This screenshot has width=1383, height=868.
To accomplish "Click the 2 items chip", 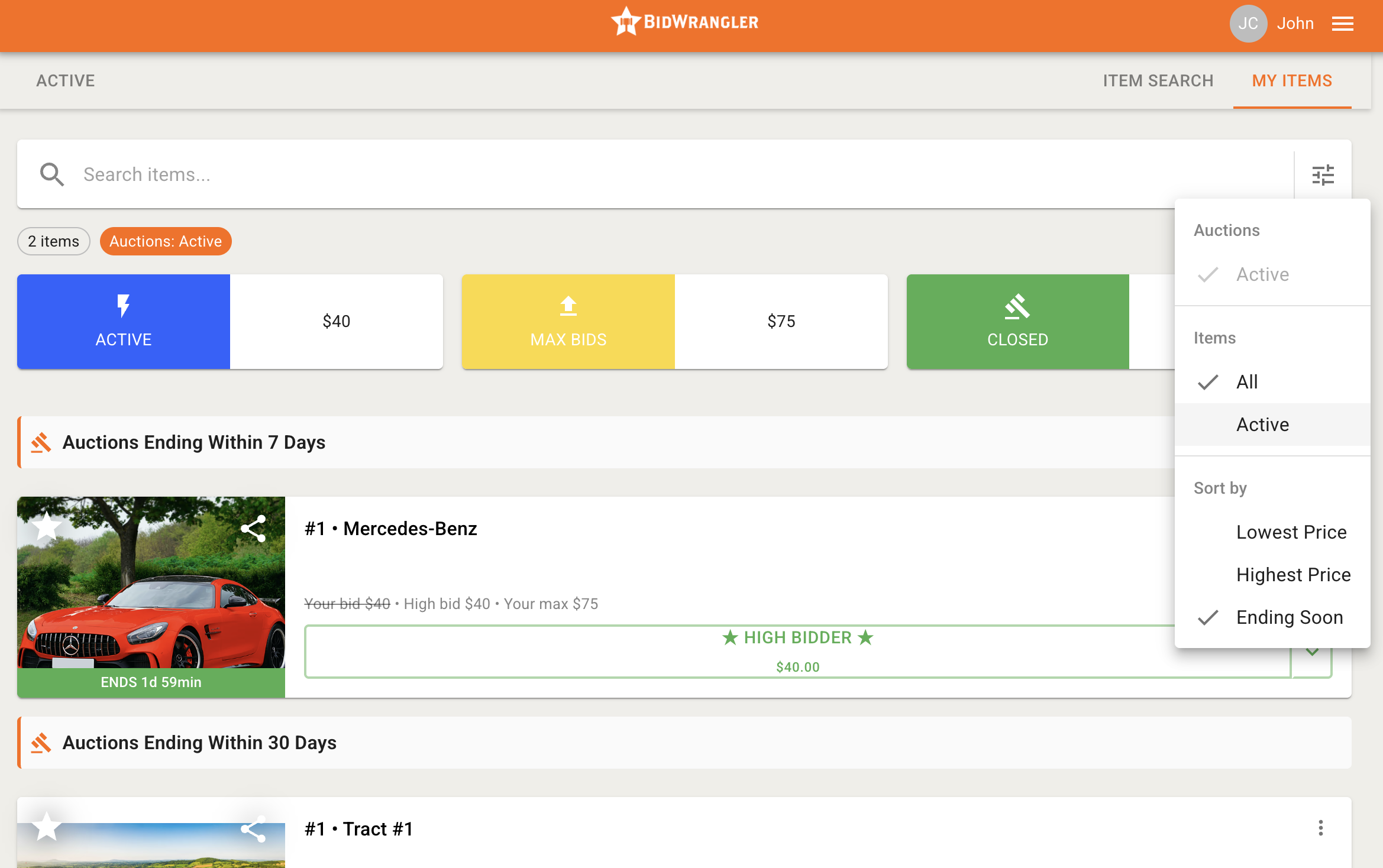I will pyautogui.click(x=54, y=241).
